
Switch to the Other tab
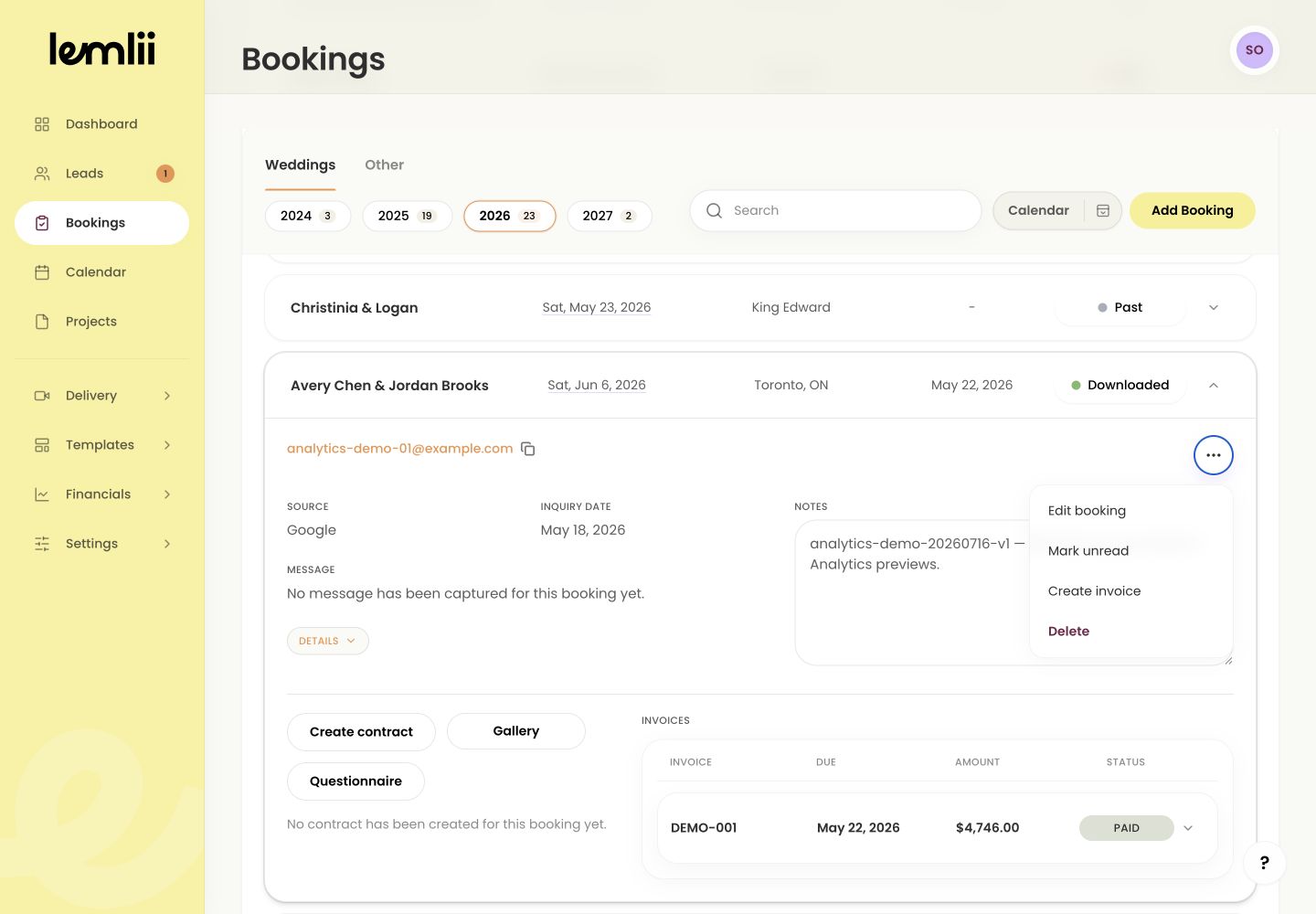click(x=385, y=165)
